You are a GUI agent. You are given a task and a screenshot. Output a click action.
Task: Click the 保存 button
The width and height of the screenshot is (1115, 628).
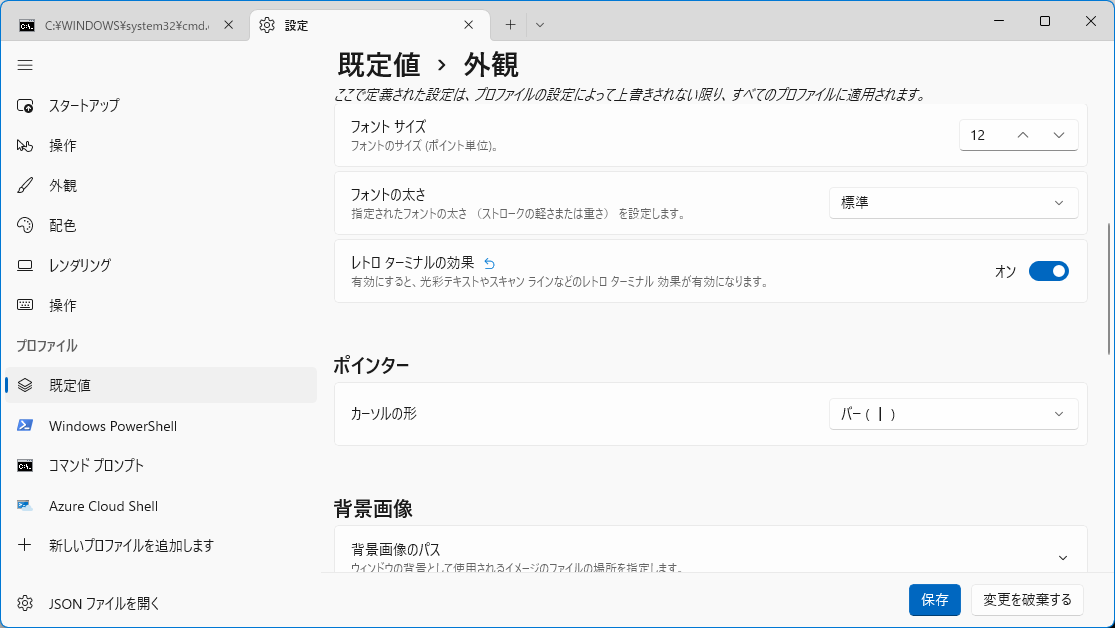[x=934, y=600]
